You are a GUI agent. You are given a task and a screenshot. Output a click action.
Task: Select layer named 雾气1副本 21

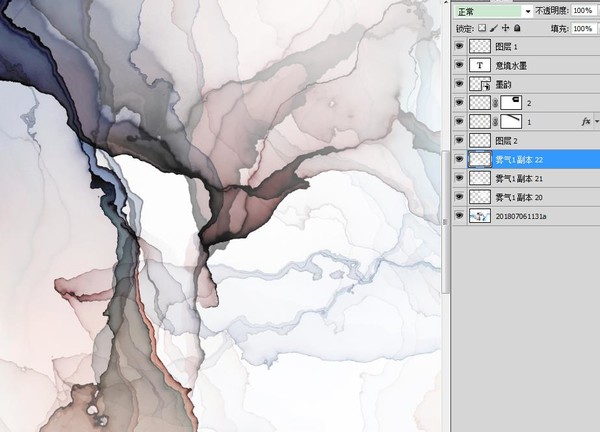click(x=519, y=178)
